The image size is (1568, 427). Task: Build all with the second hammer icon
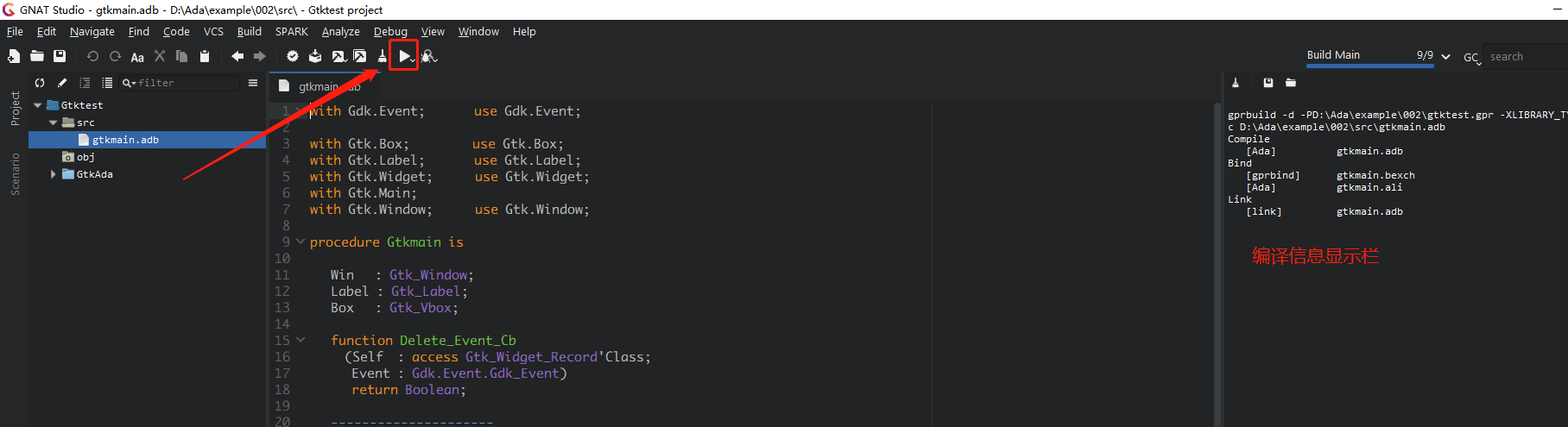pos(360,56)
